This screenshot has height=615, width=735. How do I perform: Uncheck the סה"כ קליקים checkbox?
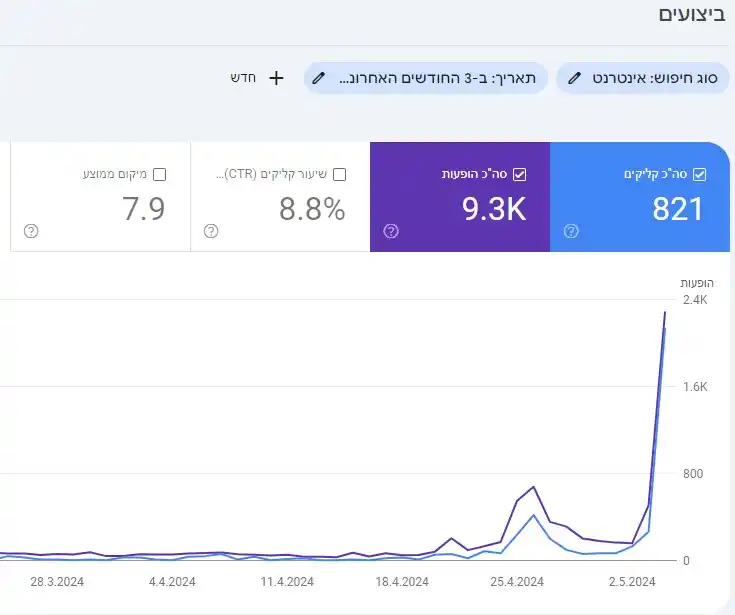[699, 174]
